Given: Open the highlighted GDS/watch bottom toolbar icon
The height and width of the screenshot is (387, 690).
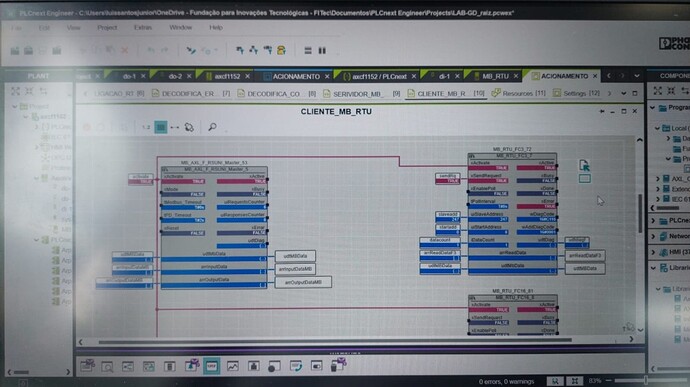Looking at the screenshot, I should [x=212, y=366].
